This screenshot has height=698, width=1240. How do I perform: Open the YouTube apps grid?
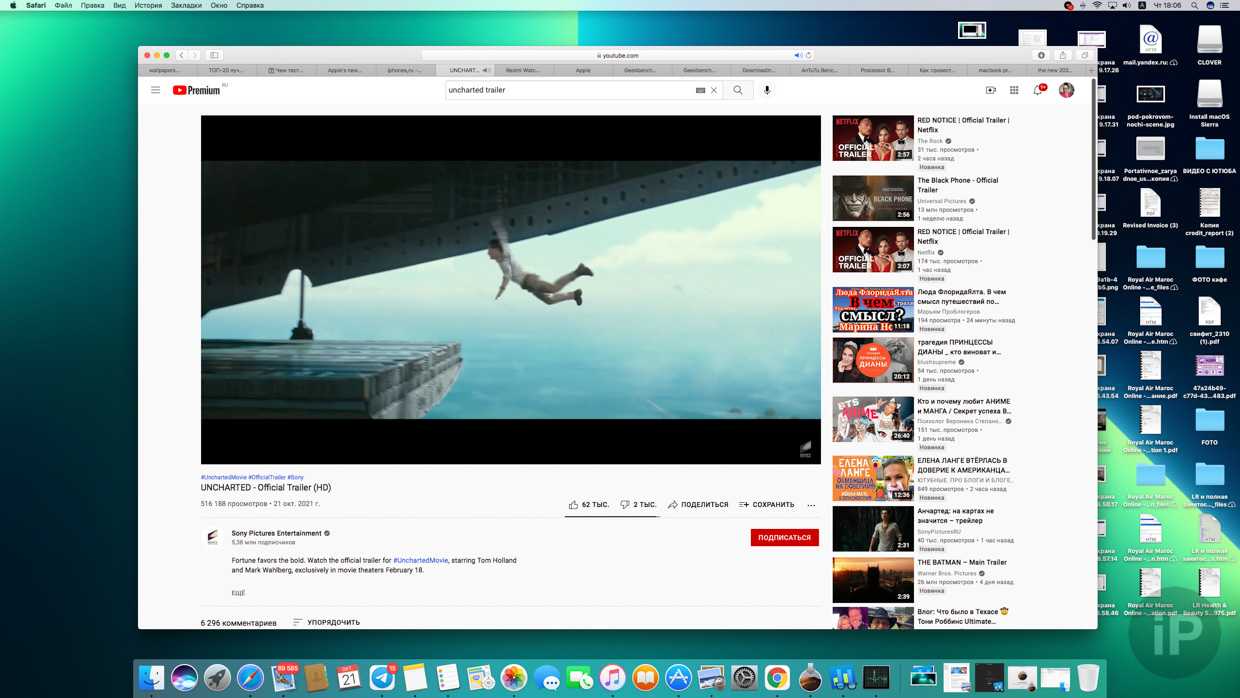pyautogui.click(x=1014, y=90)
